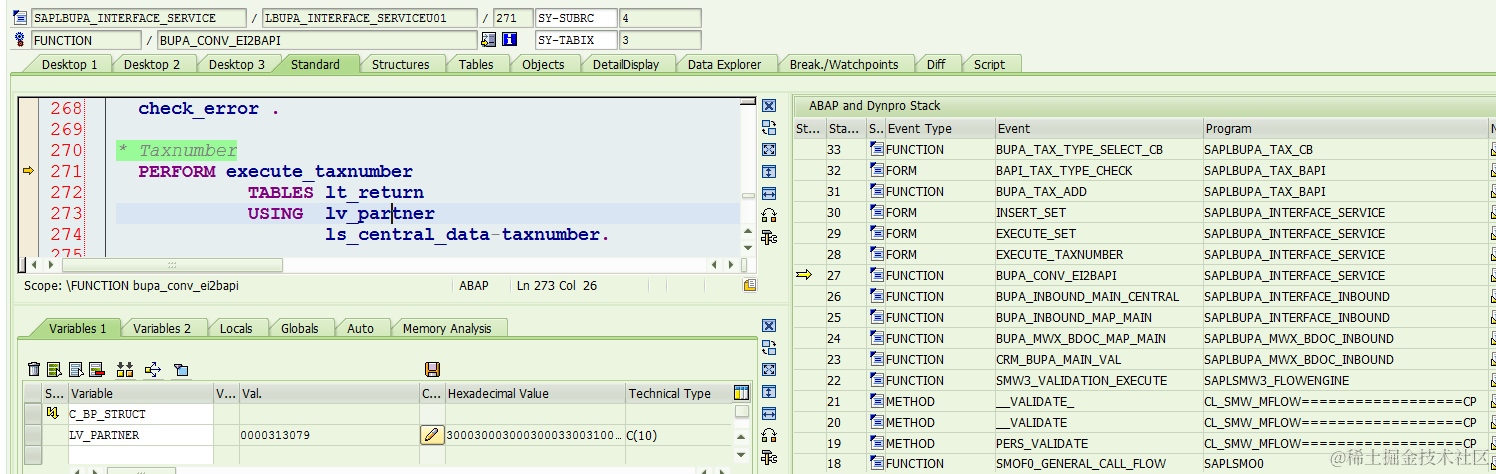Screen dimensions: 1496x474
Task: Click the editor vertical scroll-down arrow
Action: 746,247
